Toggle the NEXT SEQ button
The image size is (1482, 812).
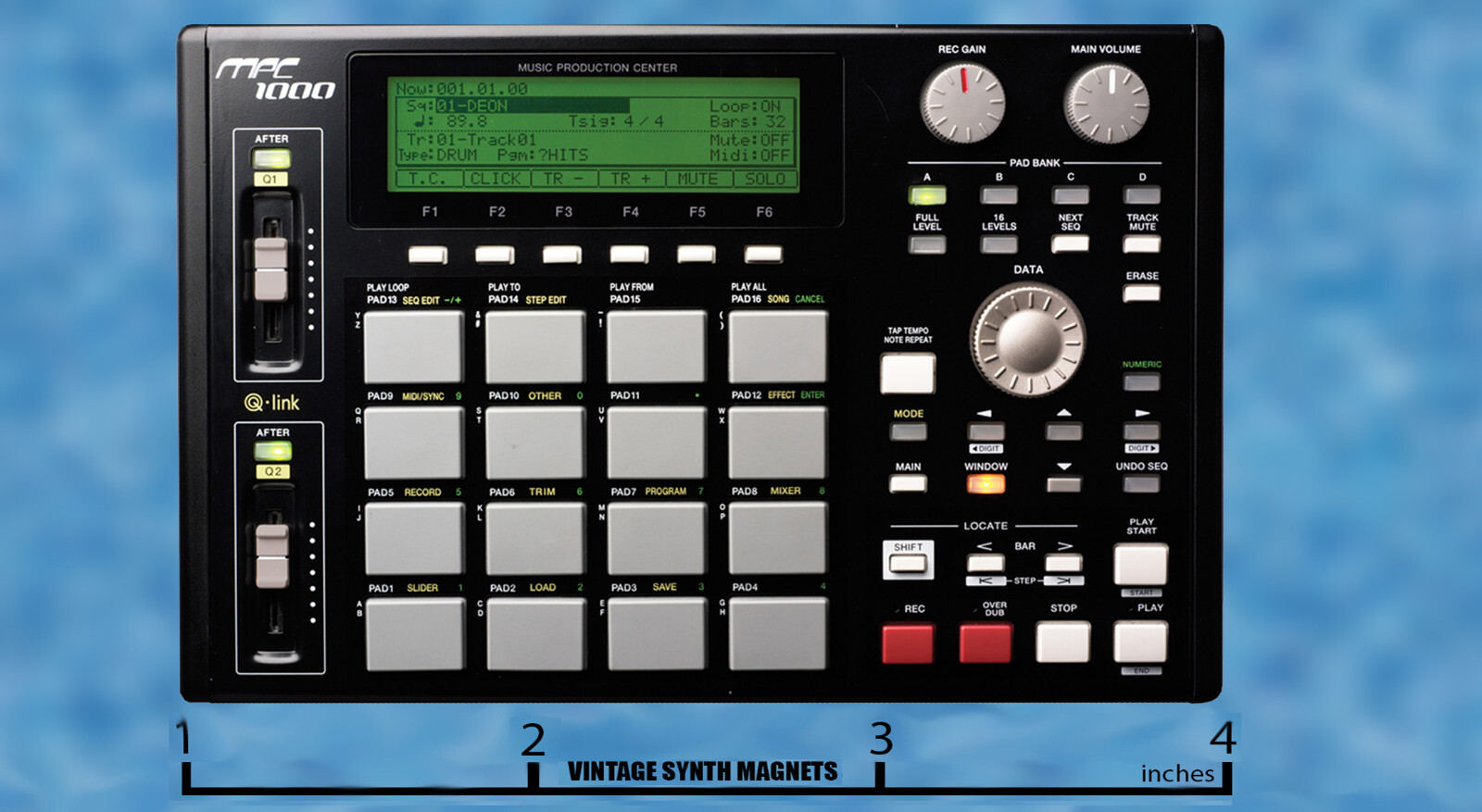click(1070, 244)
